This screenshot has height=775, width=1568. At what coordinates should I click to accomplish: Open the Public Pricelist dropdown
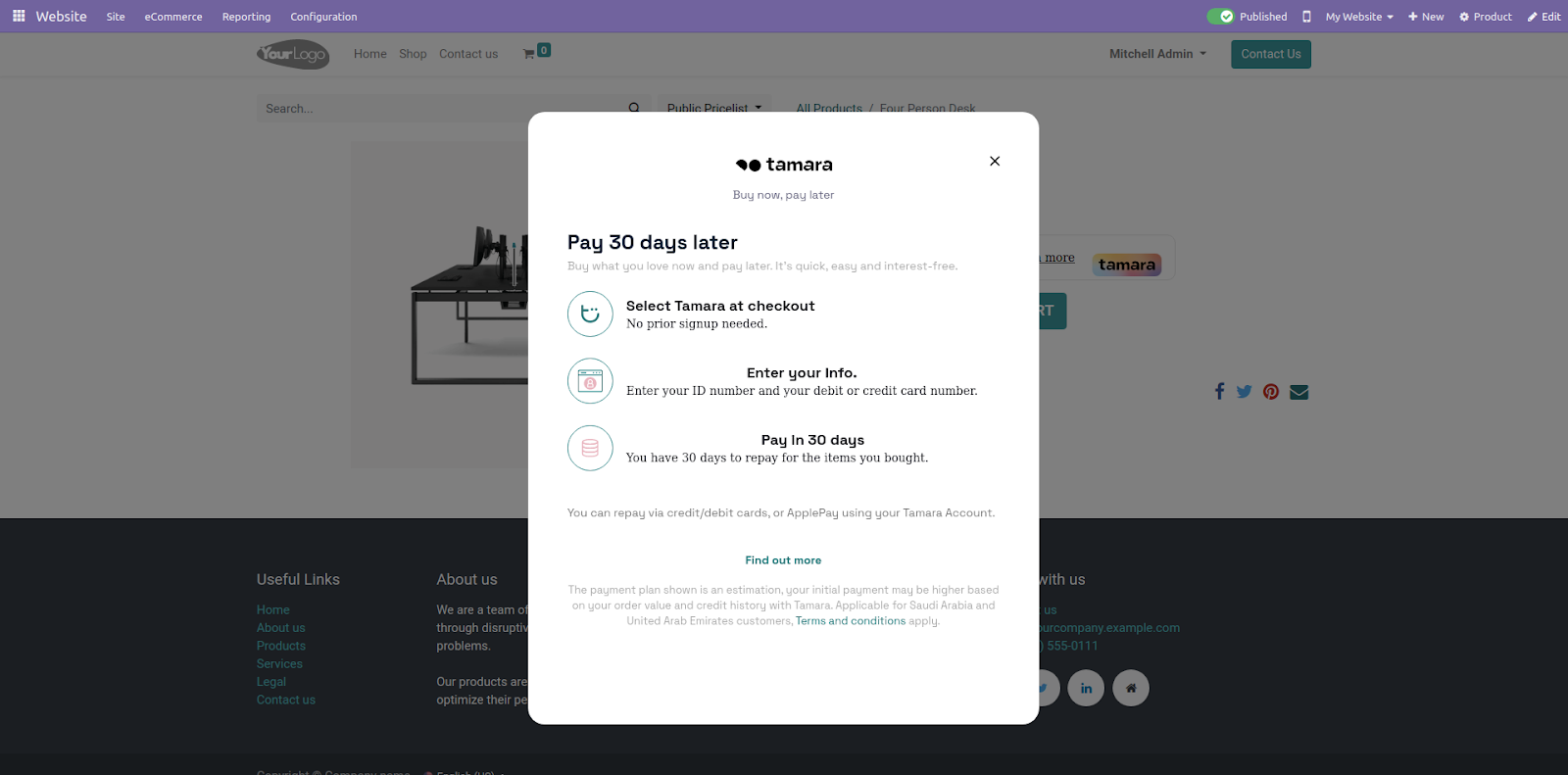[713, 108]
